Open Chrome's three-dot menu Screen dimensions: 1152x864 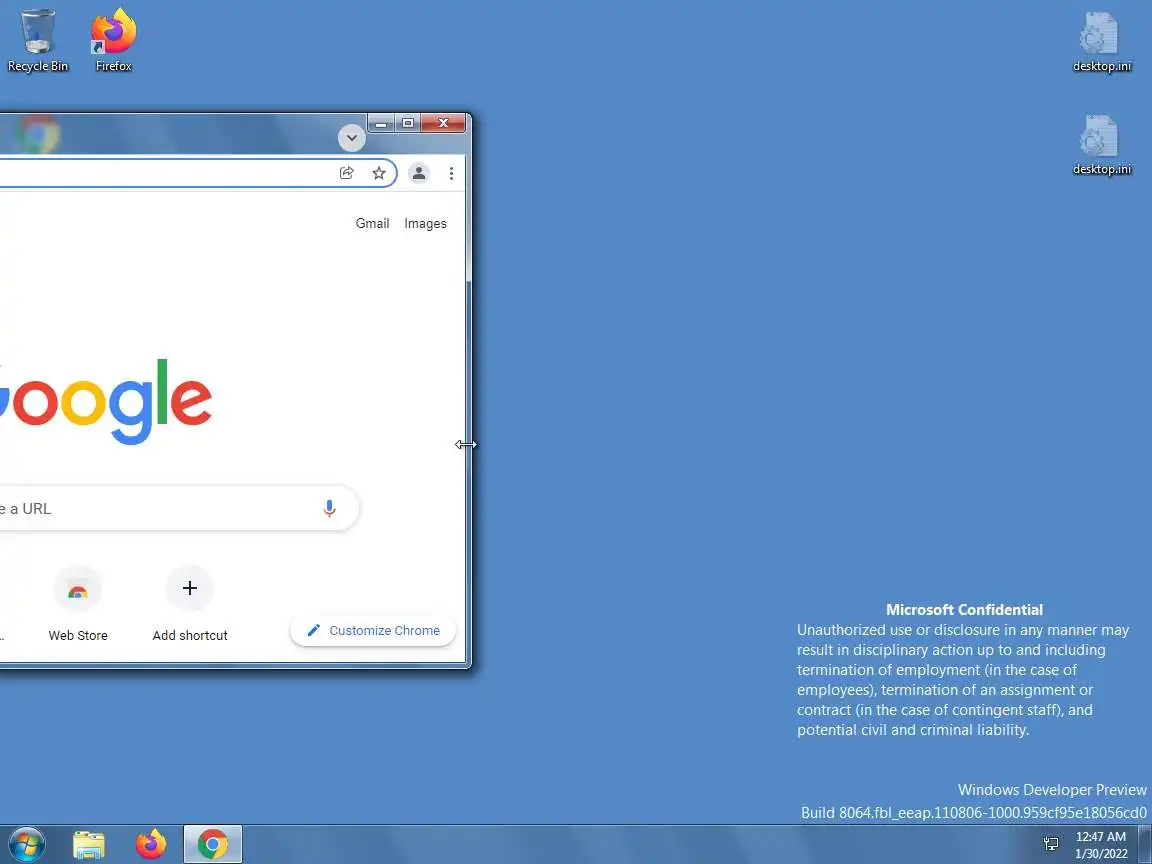click(x=451, y=173)
